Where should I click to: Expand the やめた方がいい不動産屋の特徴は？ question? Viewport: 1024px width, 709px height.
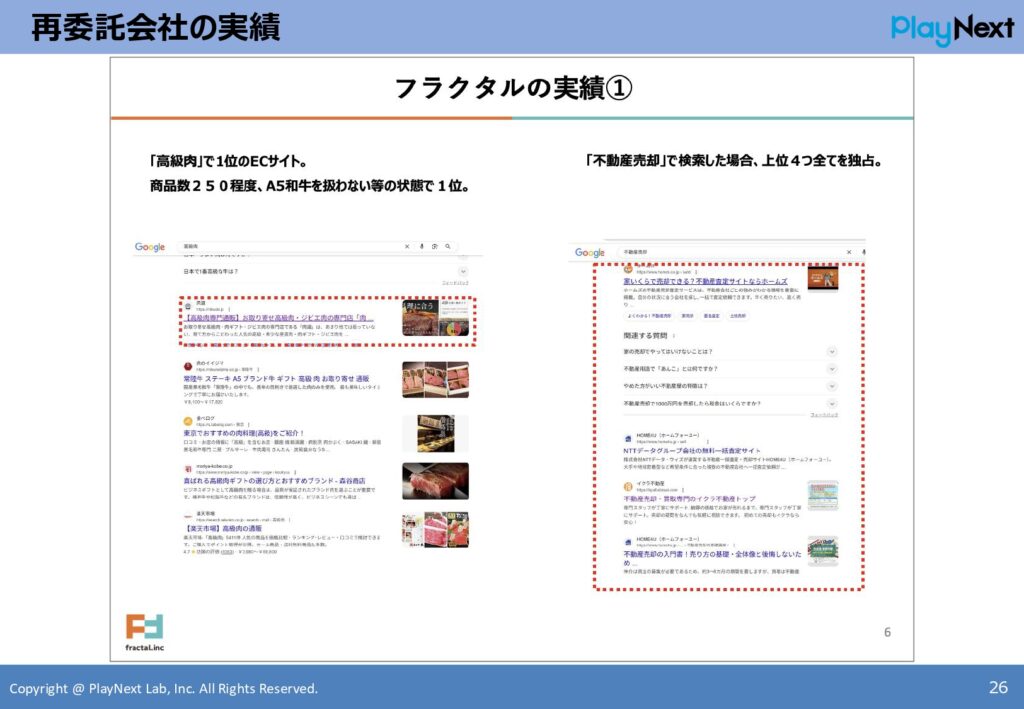tap(832, 386)
